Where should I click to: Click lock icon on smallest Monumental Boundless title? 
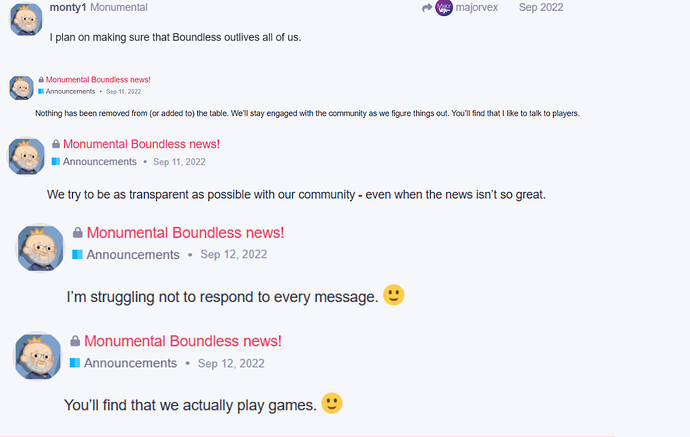41,80
